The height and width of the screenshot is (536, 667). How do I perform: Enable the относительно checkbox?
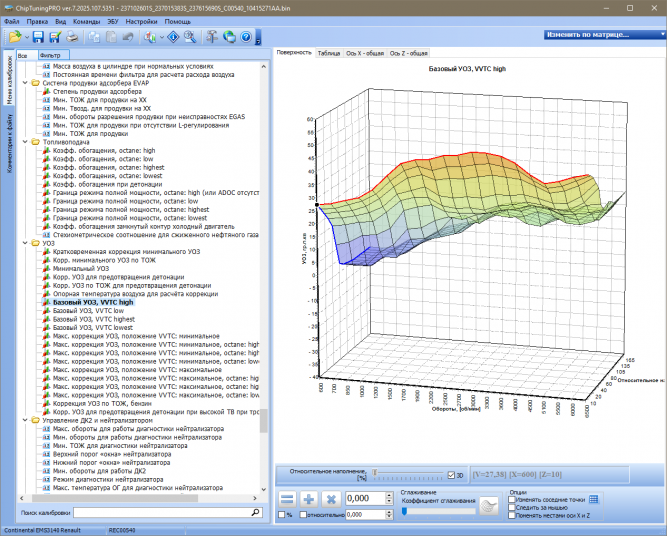click(303, 515)
